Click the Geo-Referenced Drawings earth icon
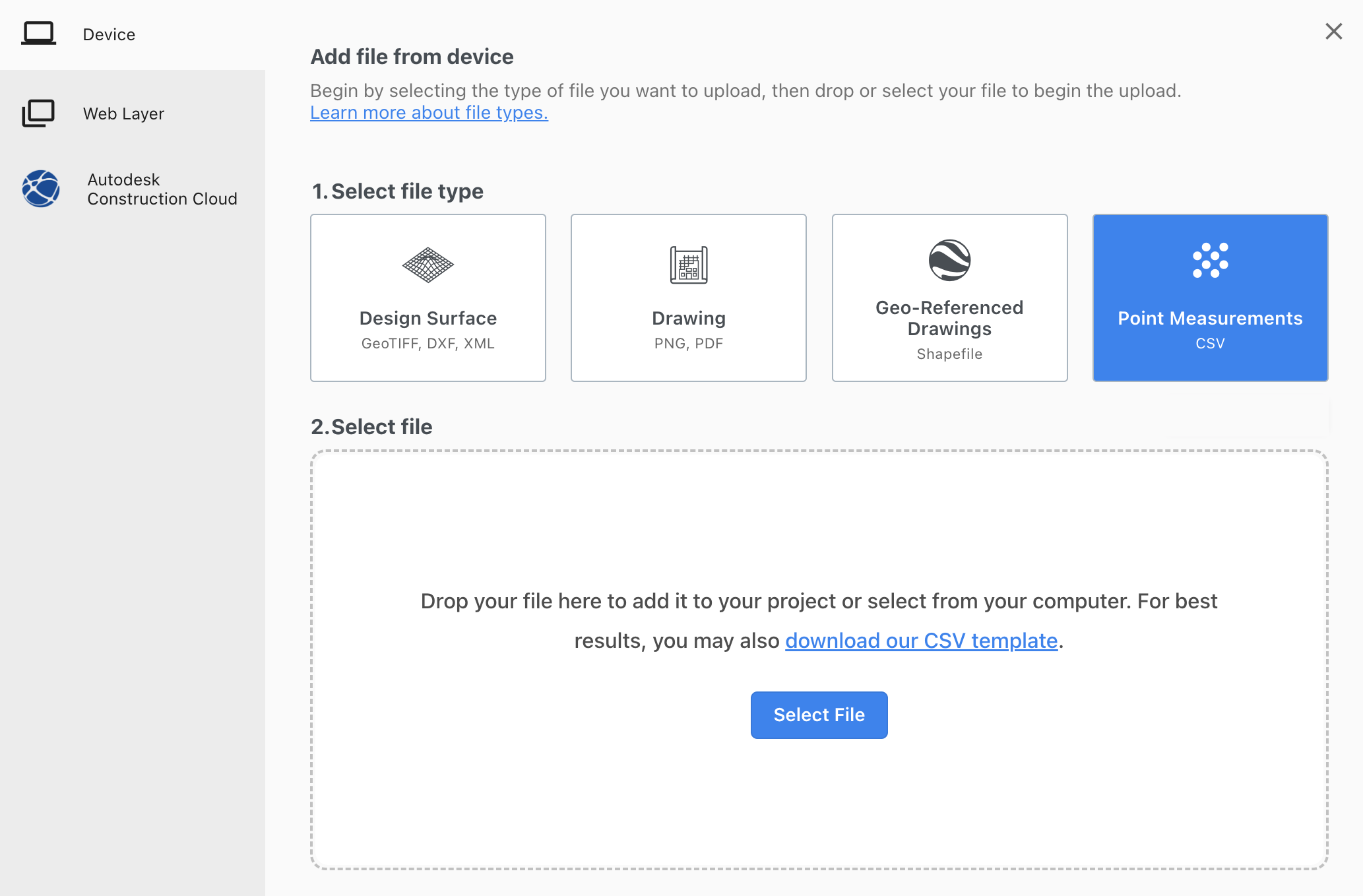Image resolution: width=1363 pixels, height=896 pixels. tap(949, 260)
